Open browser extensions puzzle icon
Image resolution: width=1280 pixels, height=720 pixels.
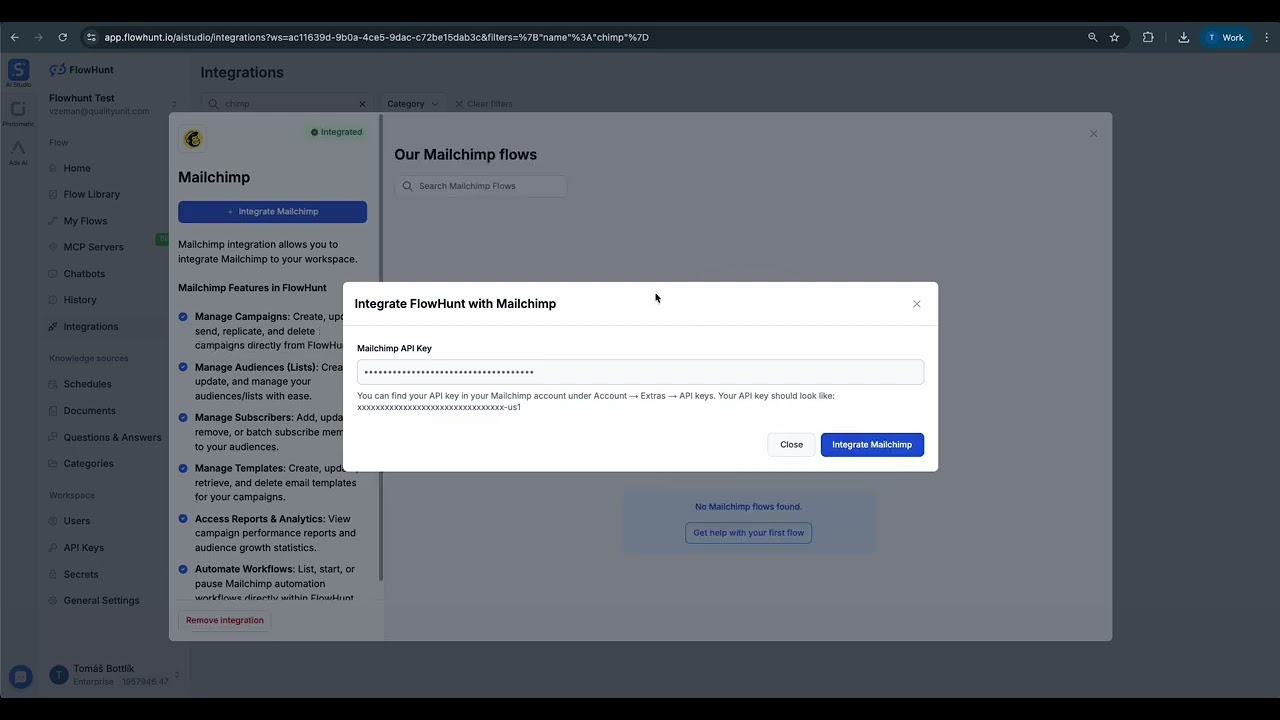[x=1148, y=37]
